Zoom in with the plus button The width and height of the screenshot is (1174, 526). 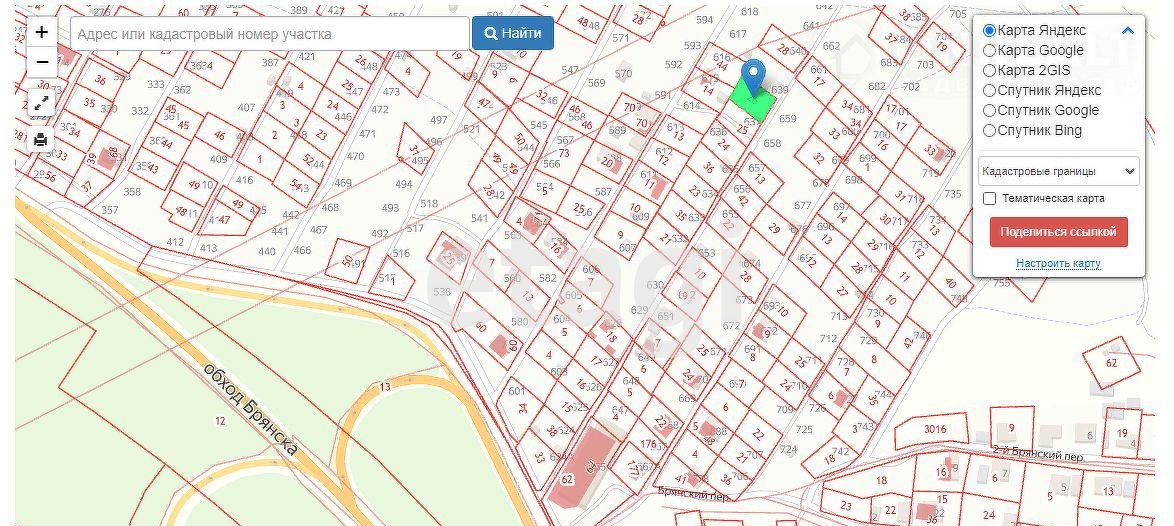41,32
